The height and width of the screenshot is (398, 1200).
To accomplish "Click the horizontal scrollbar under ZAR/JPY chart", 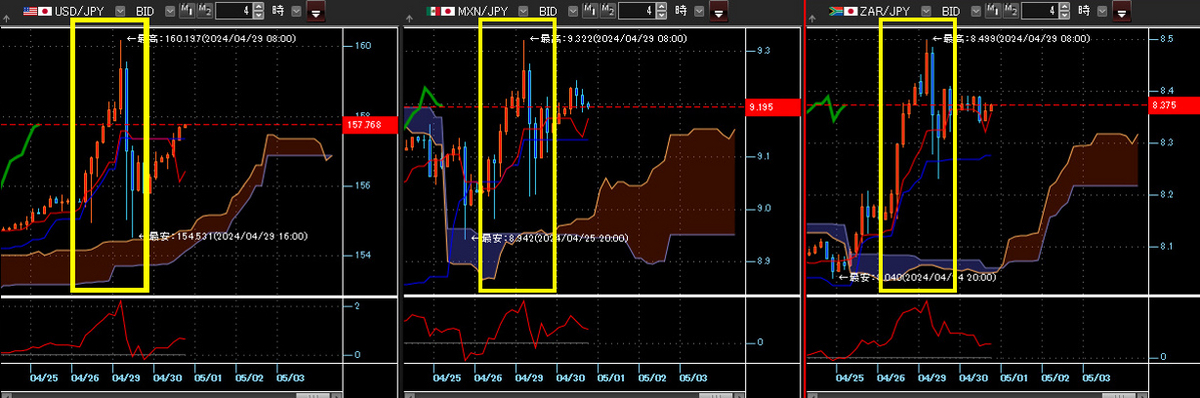I will coord(977,394).
